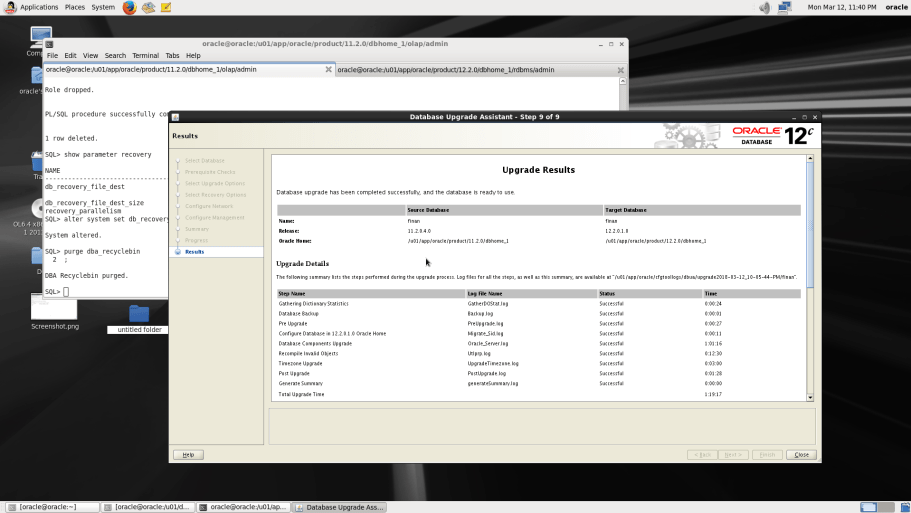Viewport: 911px width, 513px height.
Task: Open the Places menu
Action: [74, 7]
